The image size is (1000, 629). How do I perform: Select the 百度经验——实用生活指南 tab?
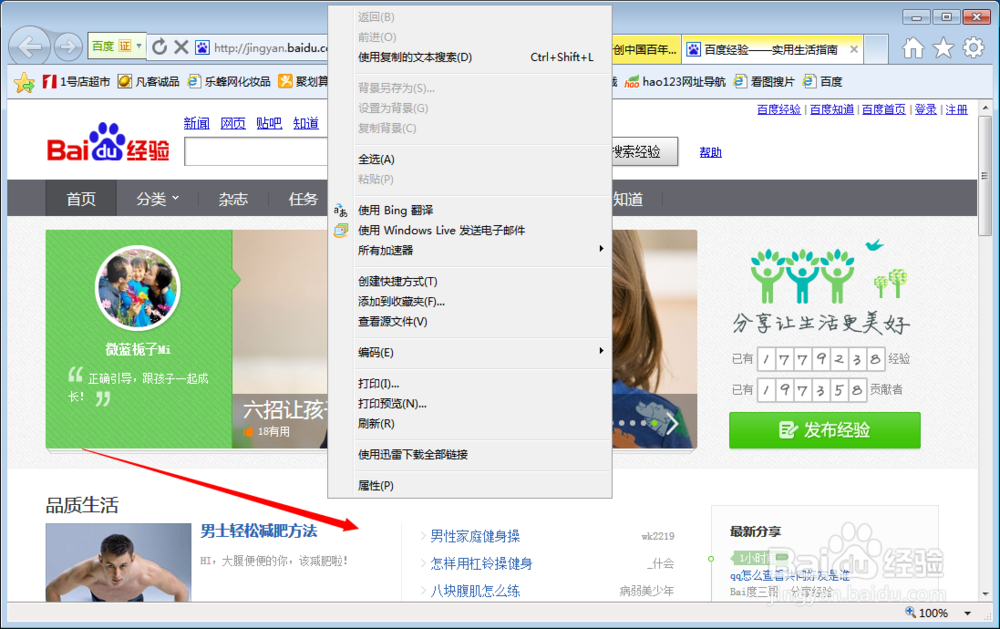coord(772,49)
